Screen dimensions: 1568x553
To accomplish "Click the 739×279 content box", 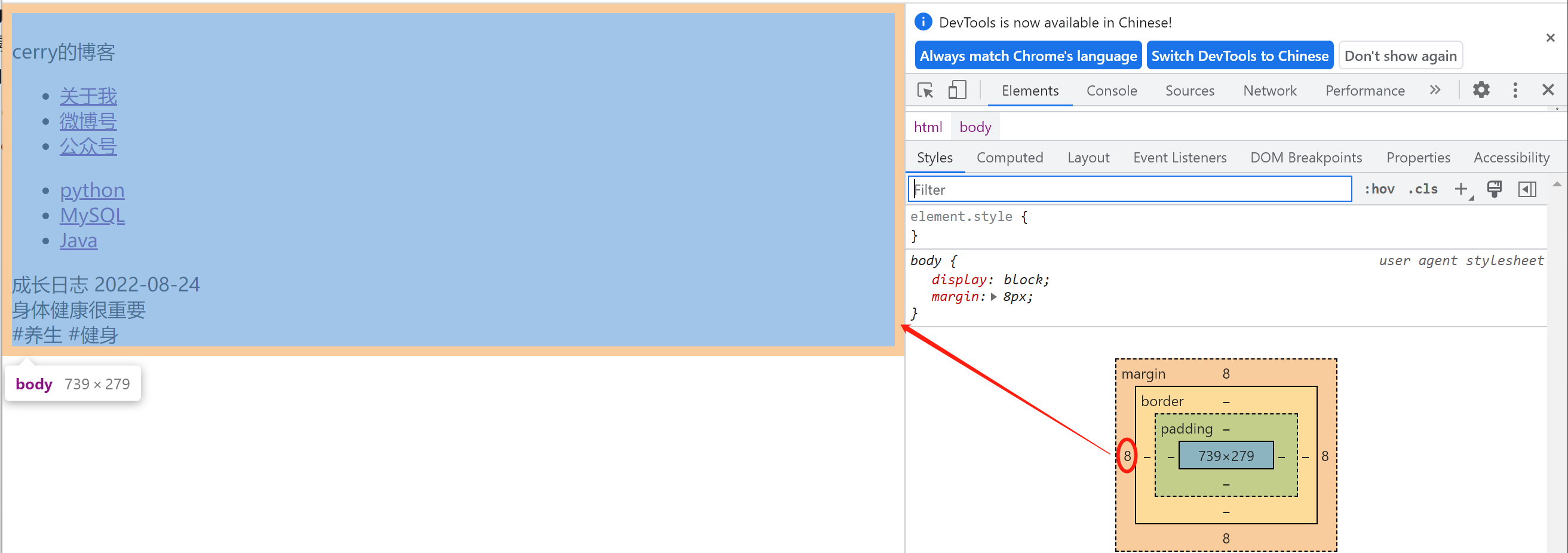I will (1226, 456).
